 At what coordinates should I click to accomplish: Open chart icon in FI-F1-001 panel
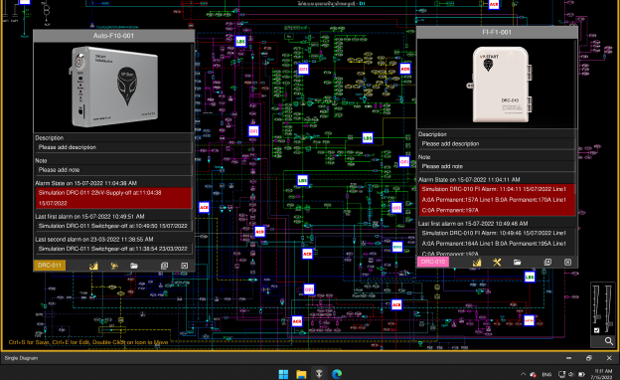(x=477, y=262)
